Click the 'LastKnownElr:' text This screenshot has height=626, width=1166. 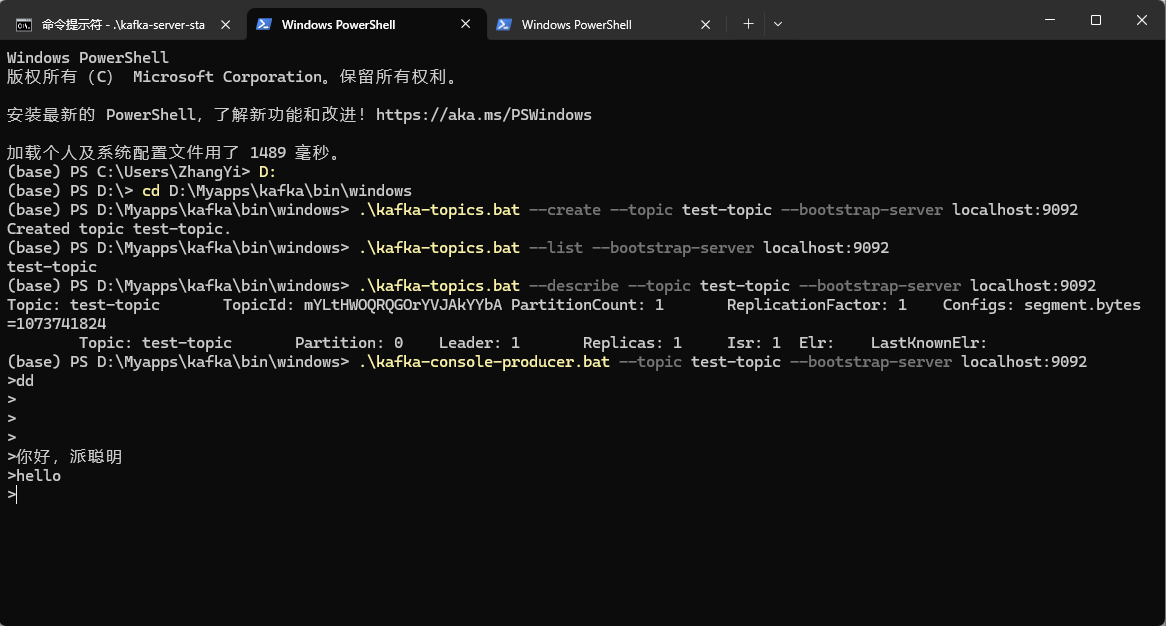[929, 343]
